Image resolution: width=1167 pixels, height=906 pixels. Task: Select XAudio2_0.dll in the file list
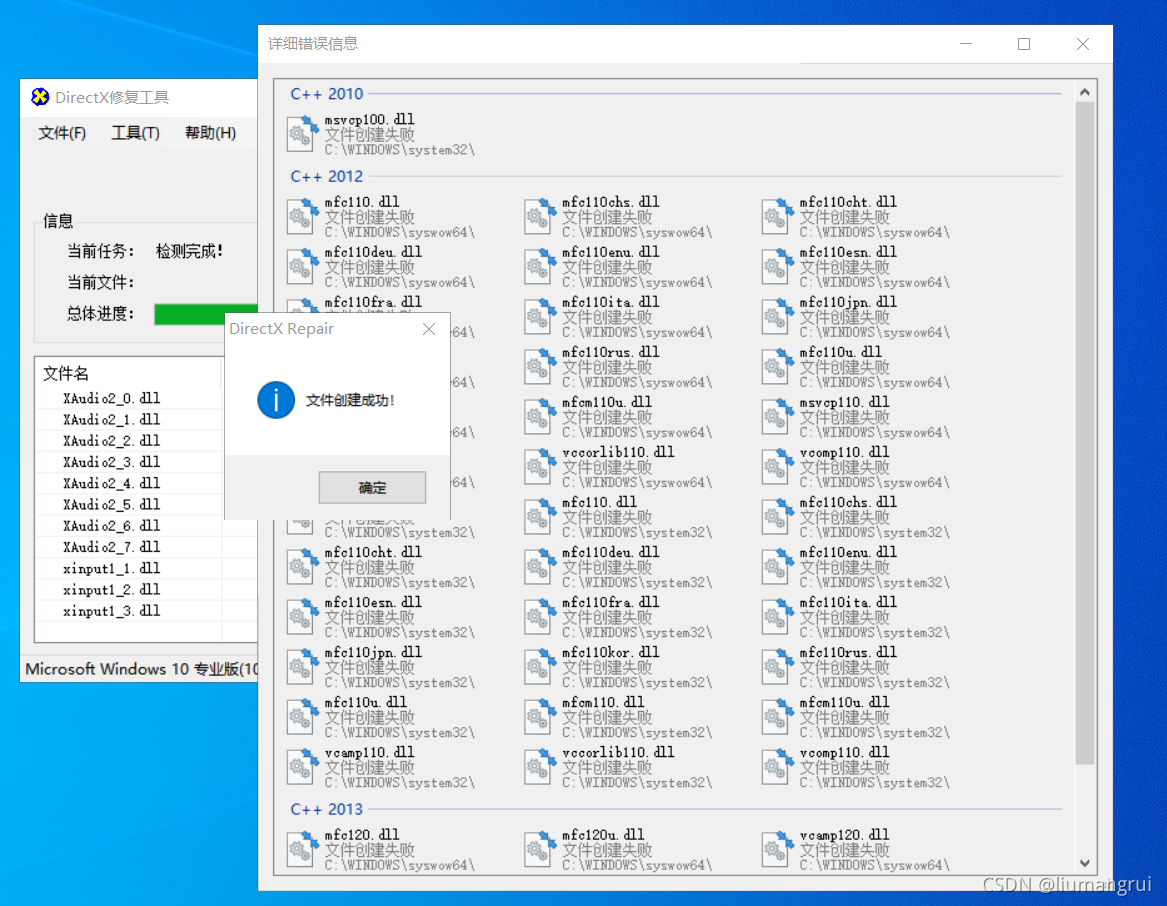pos(111,398)
